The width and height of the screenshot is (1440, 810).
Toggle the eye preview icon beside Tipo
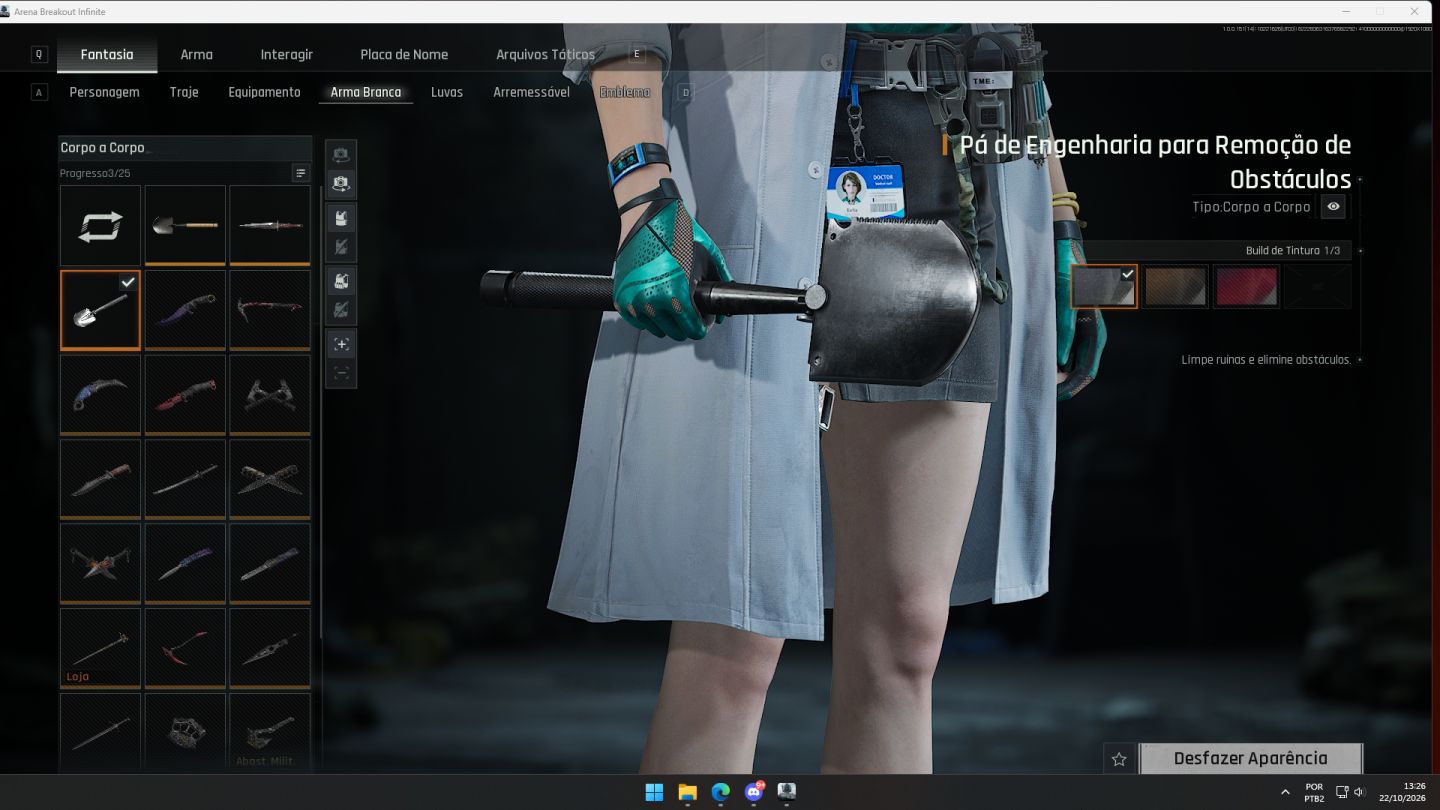[1333, 207]
